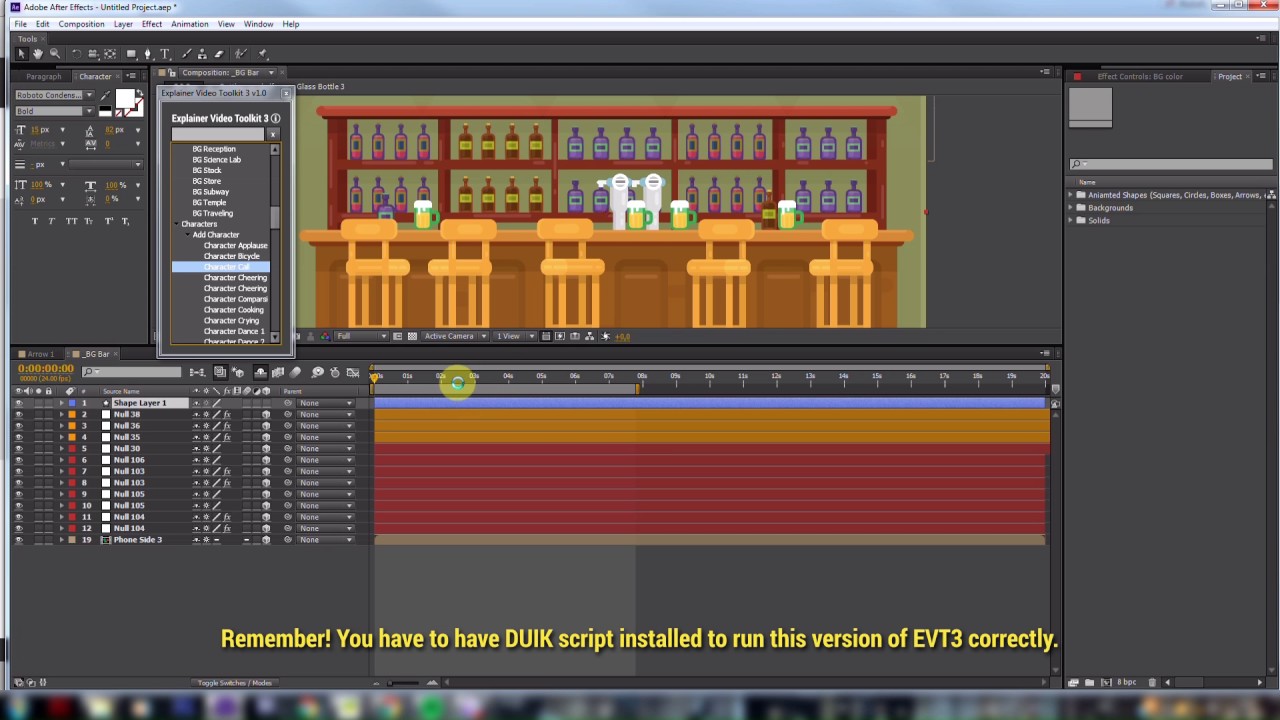Screen dimensions: 1280x720
Task: Expand the Shape Layer 1 properties
Action: click(61, 403)
